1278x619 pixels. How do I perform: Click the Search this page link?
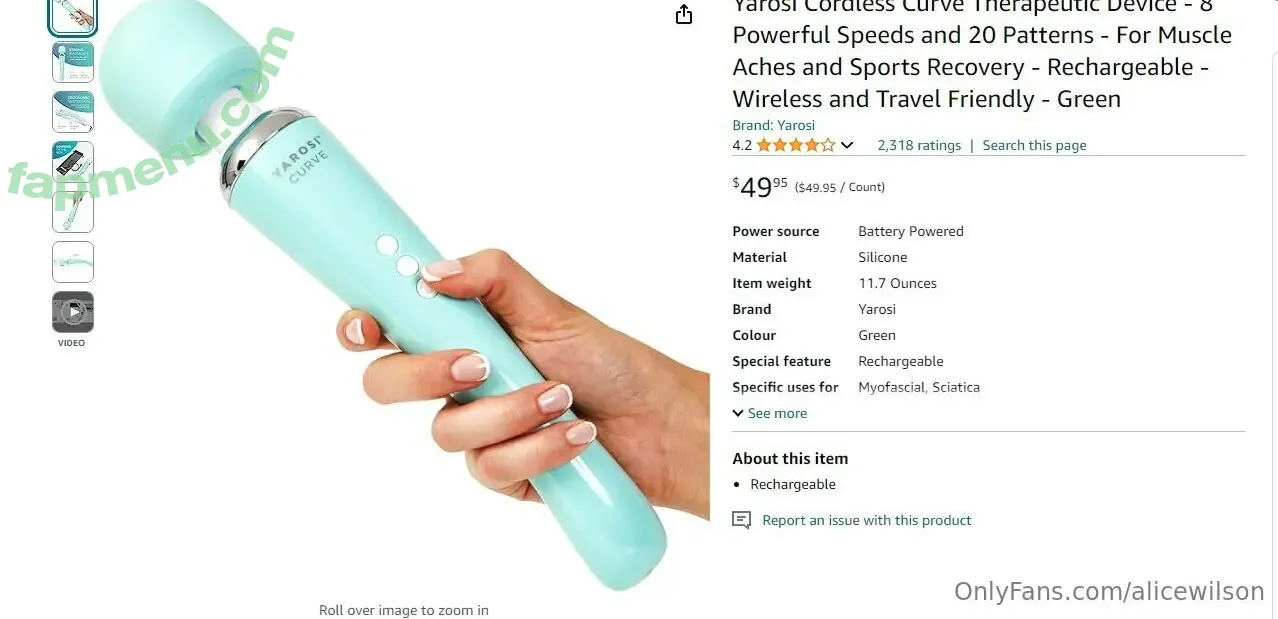[1034, 145]
